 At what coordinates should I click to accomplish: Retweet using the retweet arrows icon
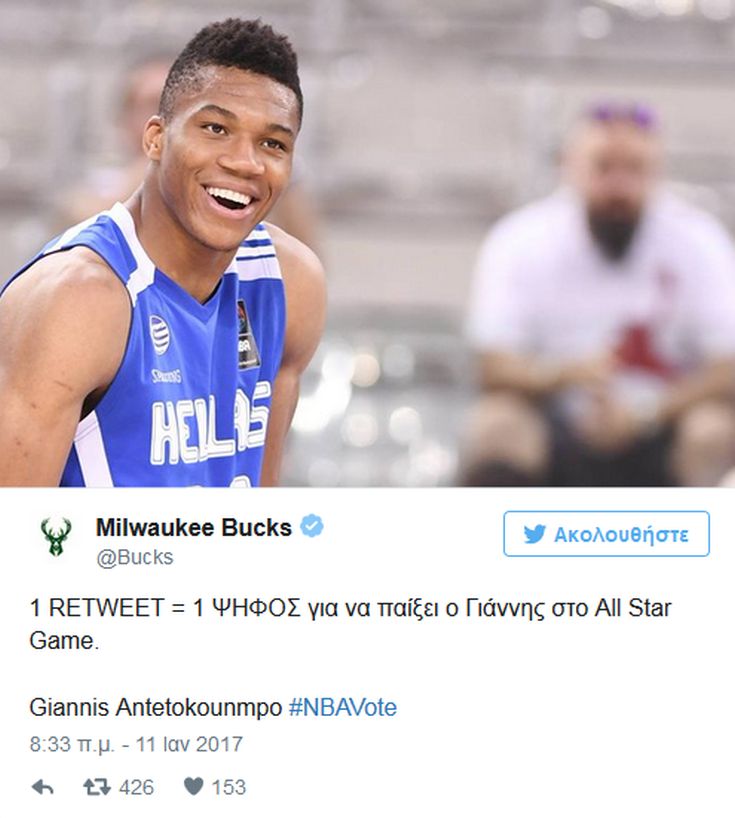tap(97, 787)
